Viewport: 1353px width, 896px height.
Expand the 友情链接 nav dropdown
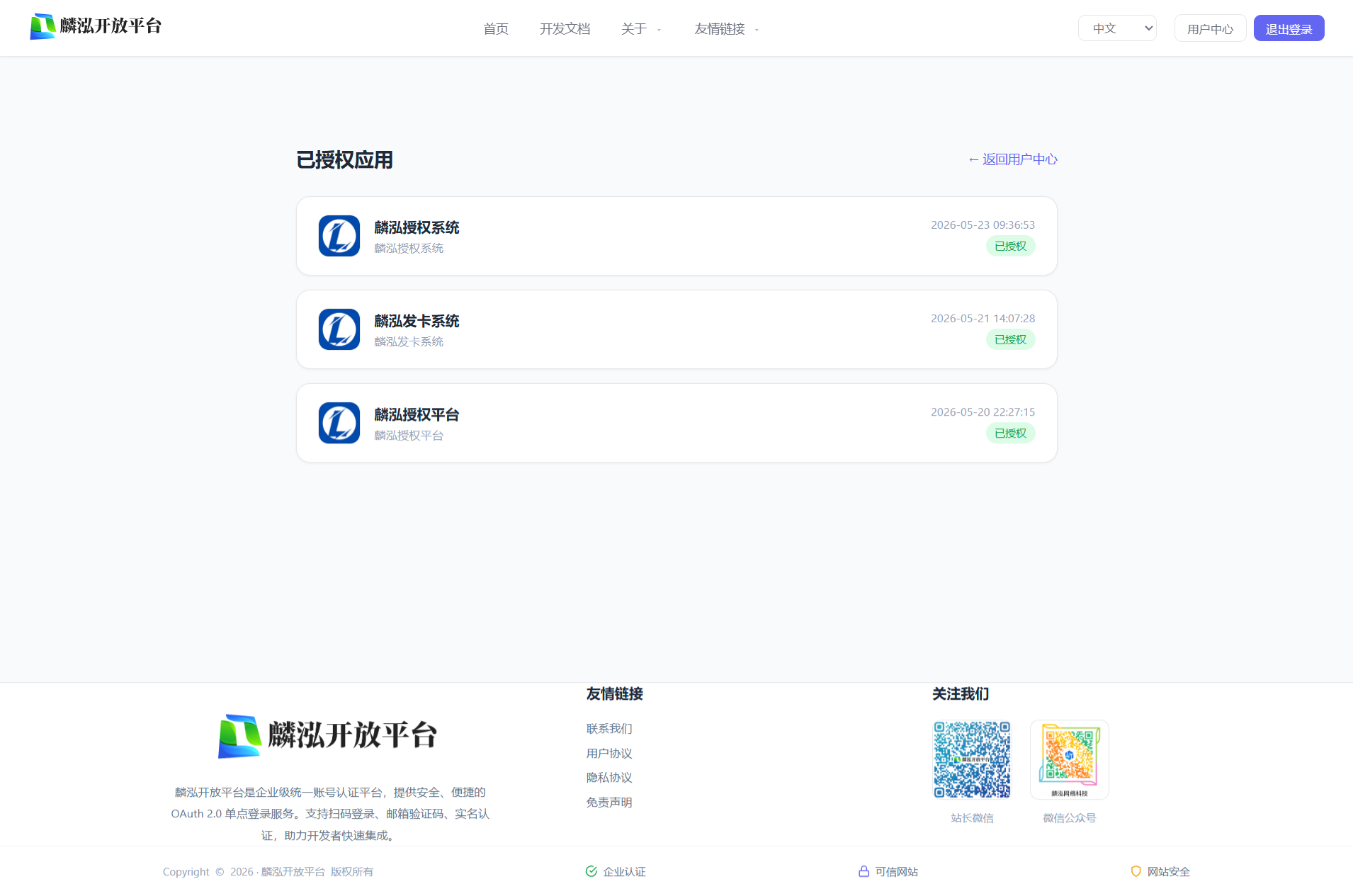(727, 29)
